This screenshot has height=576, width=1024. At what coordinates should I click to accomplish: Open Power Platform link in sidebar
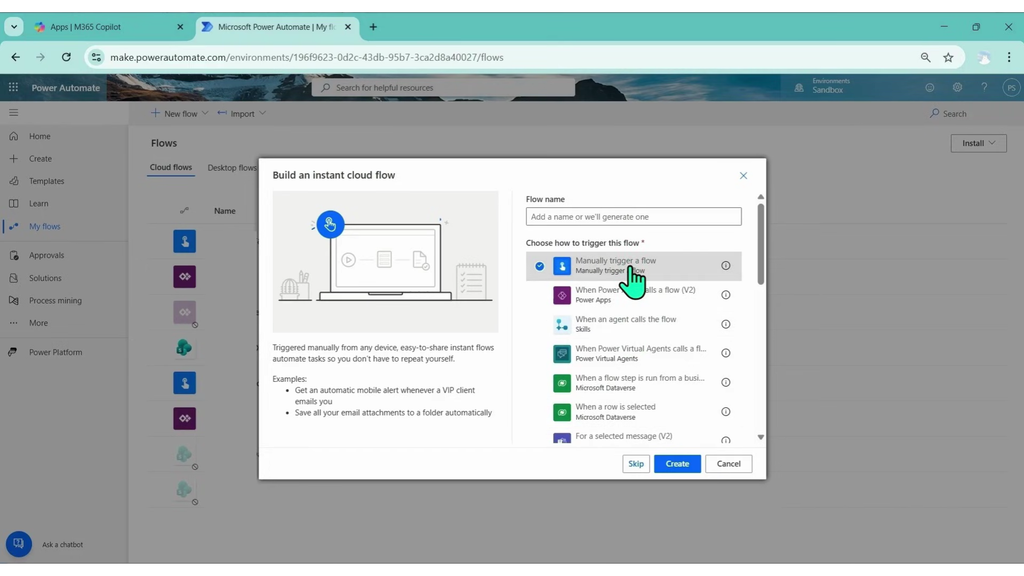tap(56, 352)
